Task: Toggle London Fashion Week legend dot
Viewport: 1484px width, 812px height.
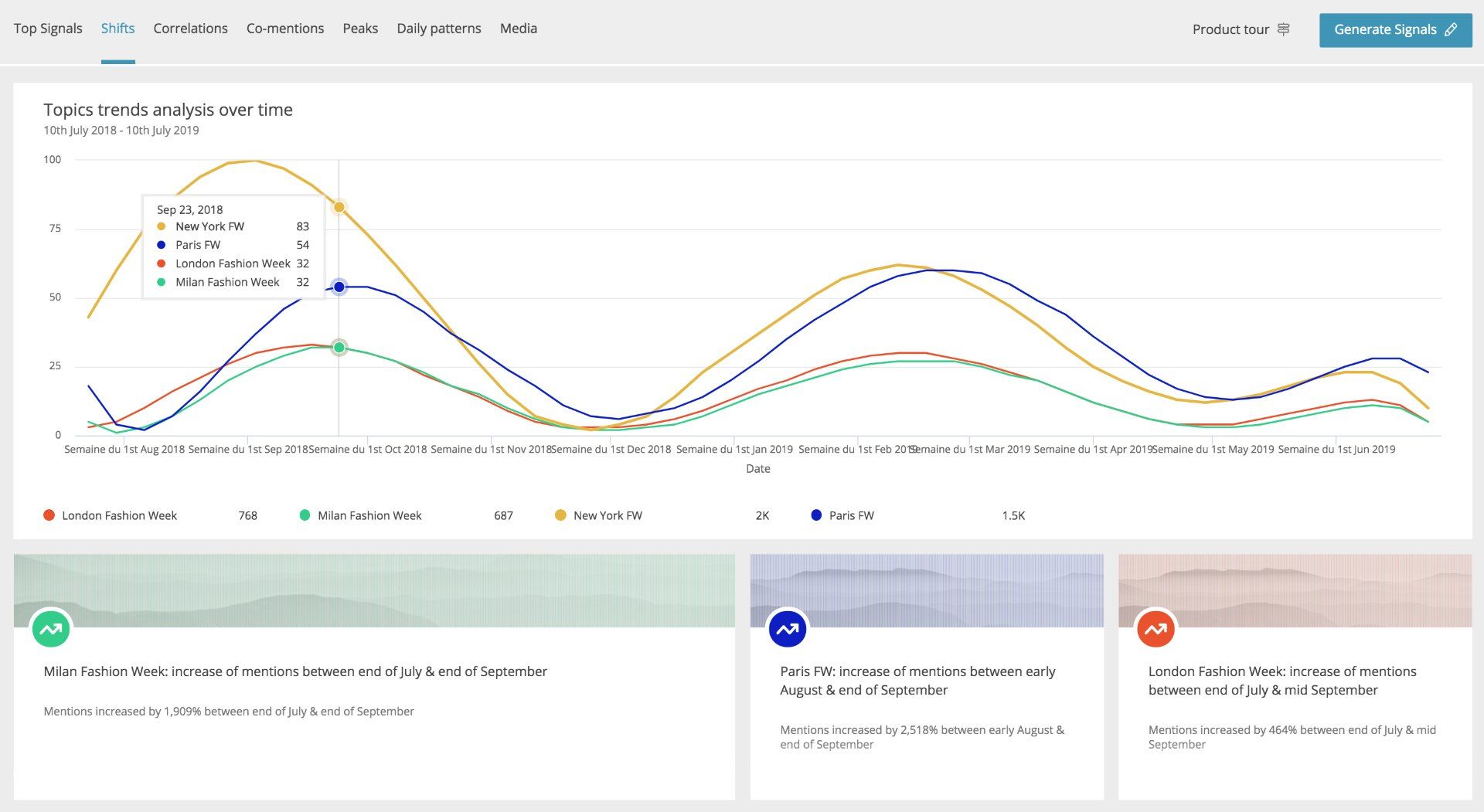Action: pos(49,515)
